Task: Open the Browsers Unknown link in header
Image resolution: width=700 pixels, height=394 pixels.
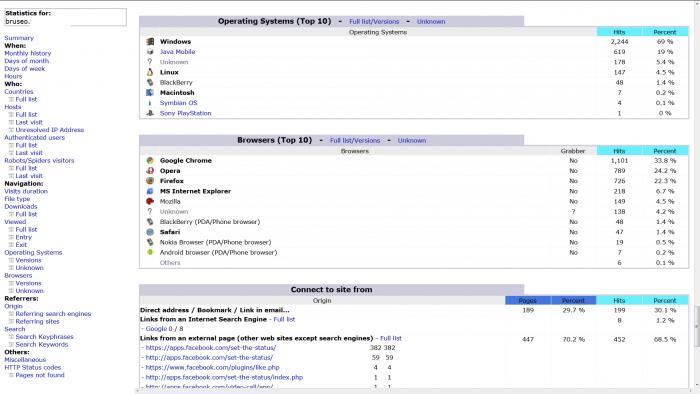Action: (x=412, y=141)
